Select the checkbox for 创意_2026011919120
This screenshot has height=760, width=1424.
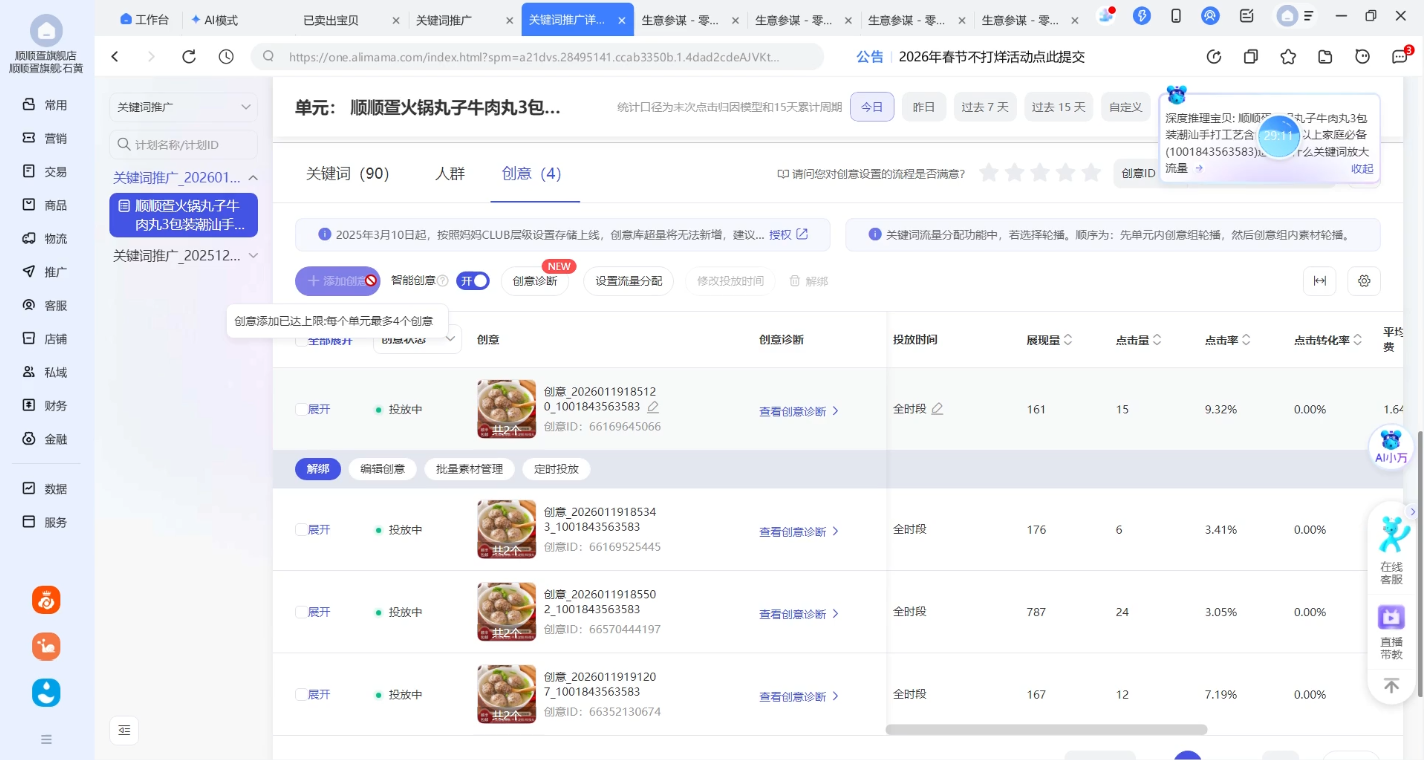coord(299,694)
